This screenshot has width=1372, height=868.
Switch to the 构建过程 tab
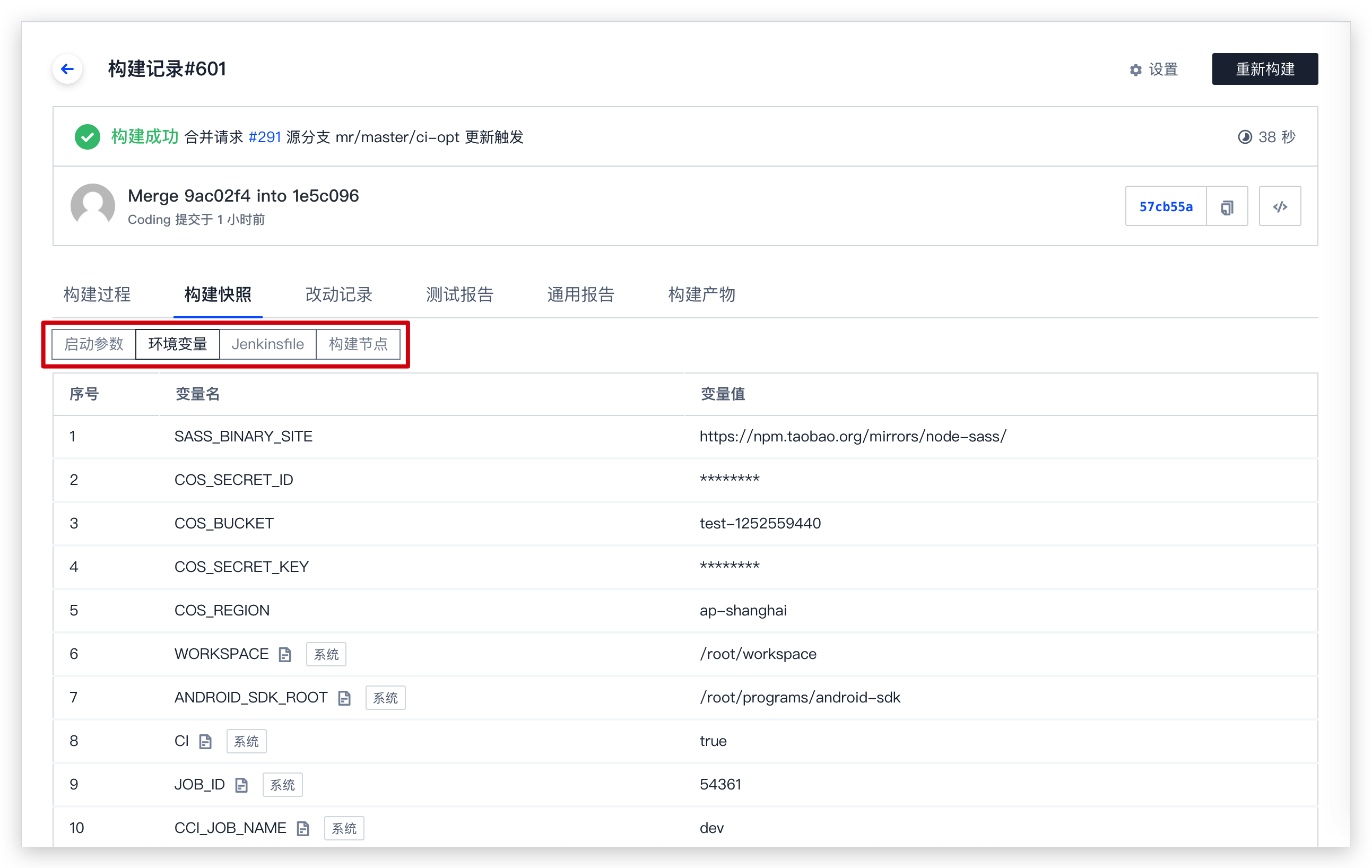97,294
